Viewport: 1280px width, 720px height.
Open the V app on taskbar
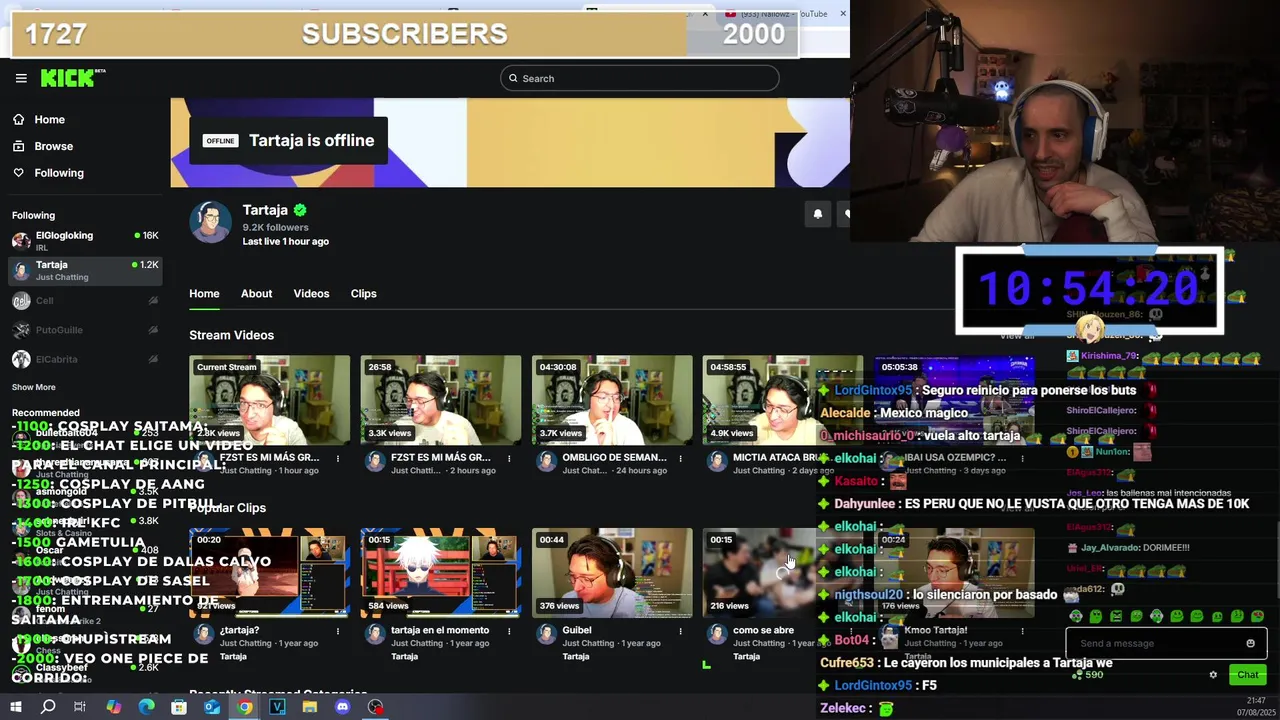277,707
